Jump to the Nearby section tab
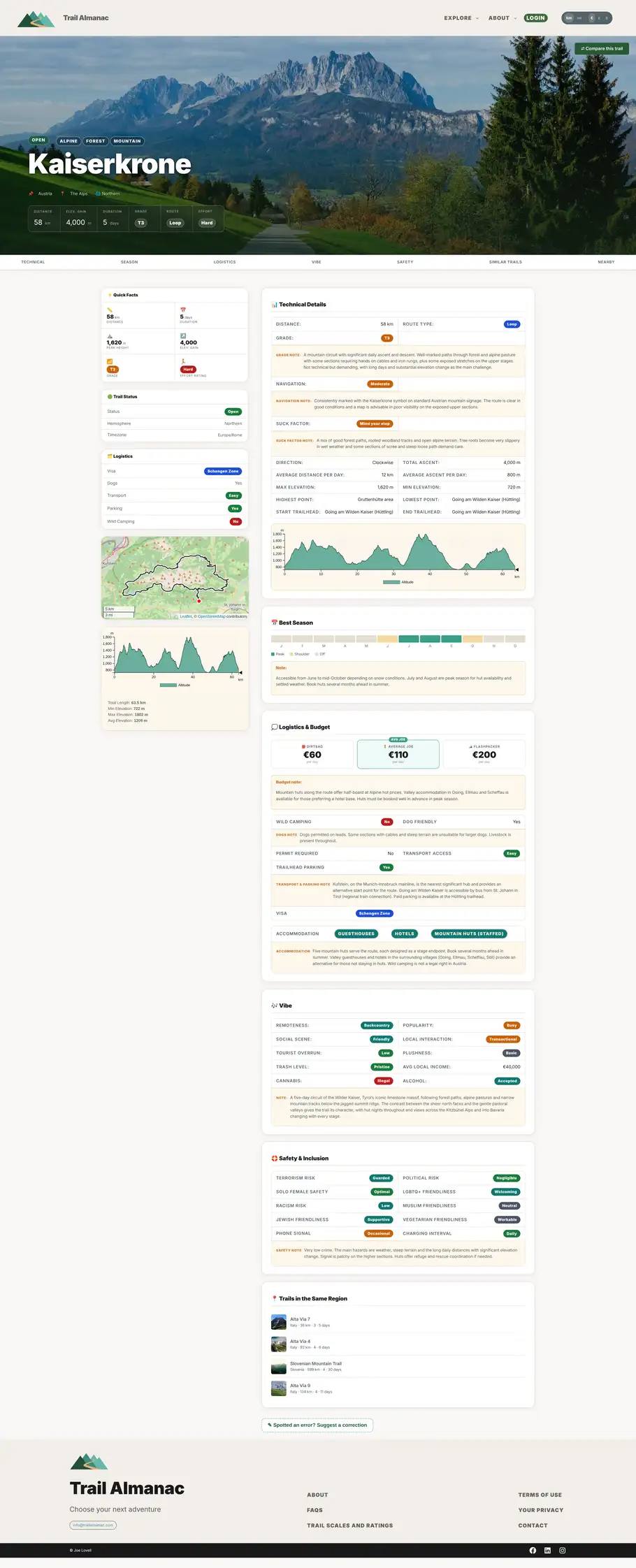The width and height of the screenshot is (636, 1568). click(606, 262)
